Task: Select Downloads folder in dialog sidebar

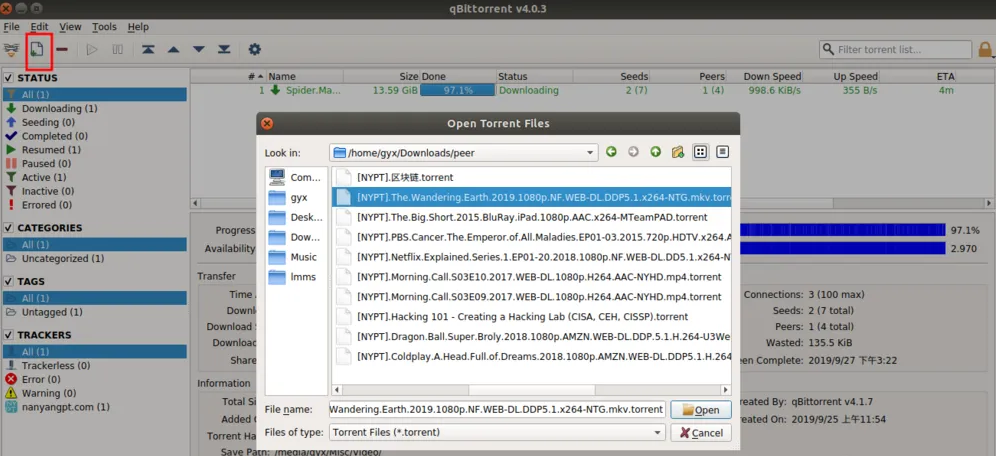Action: click(x=296, y=237)
